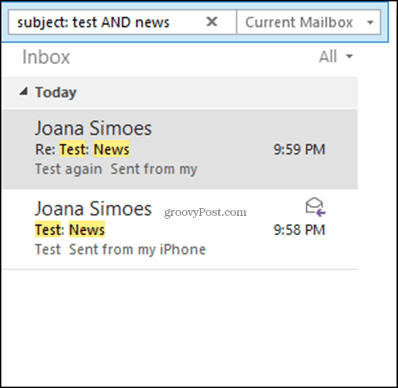The width and height of the screenshot is (398, 388).
Task: Click the 9:58 PM timestamp
Action: [x=299, y=230]
